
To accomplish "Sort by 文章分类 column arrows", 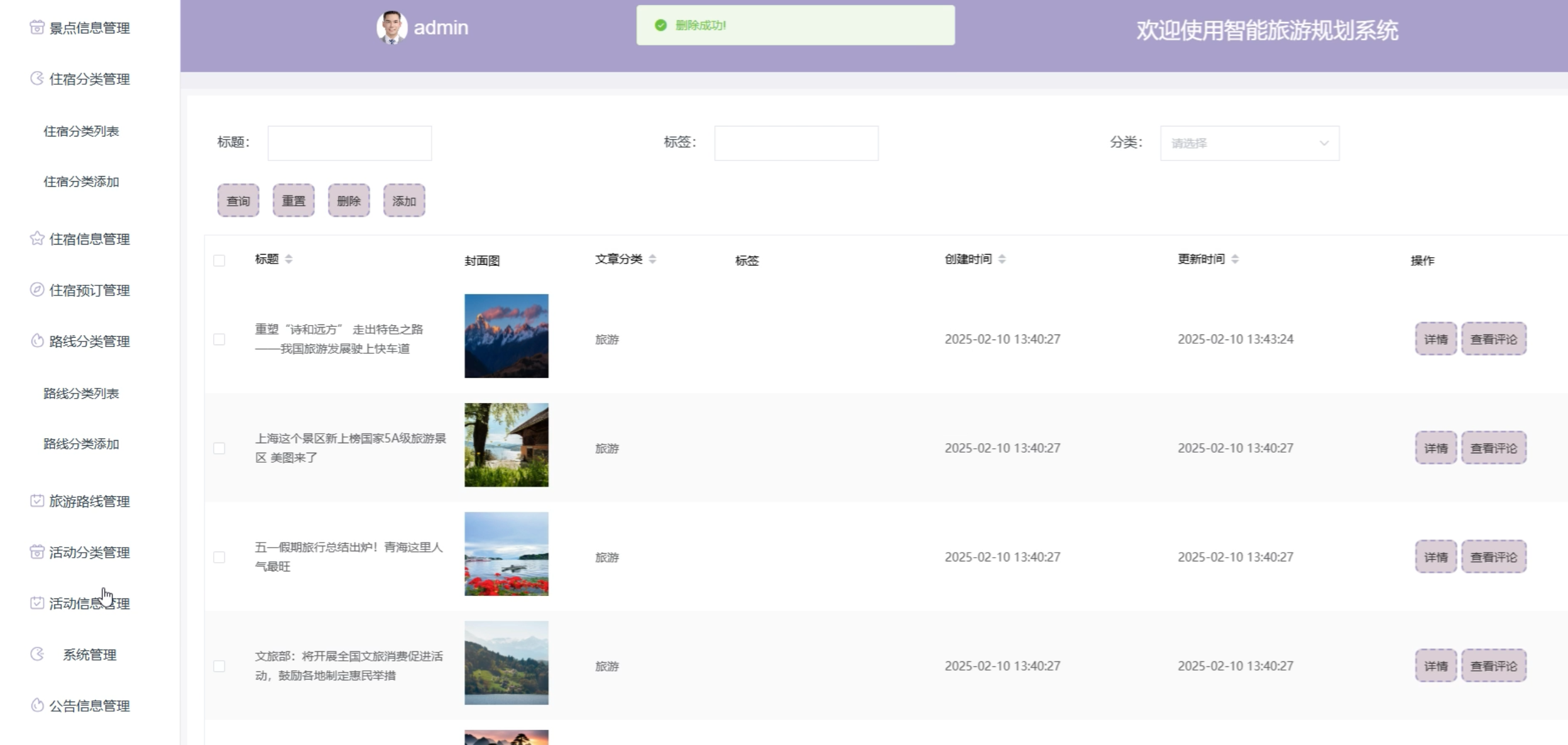I will [x=652, y=259].
